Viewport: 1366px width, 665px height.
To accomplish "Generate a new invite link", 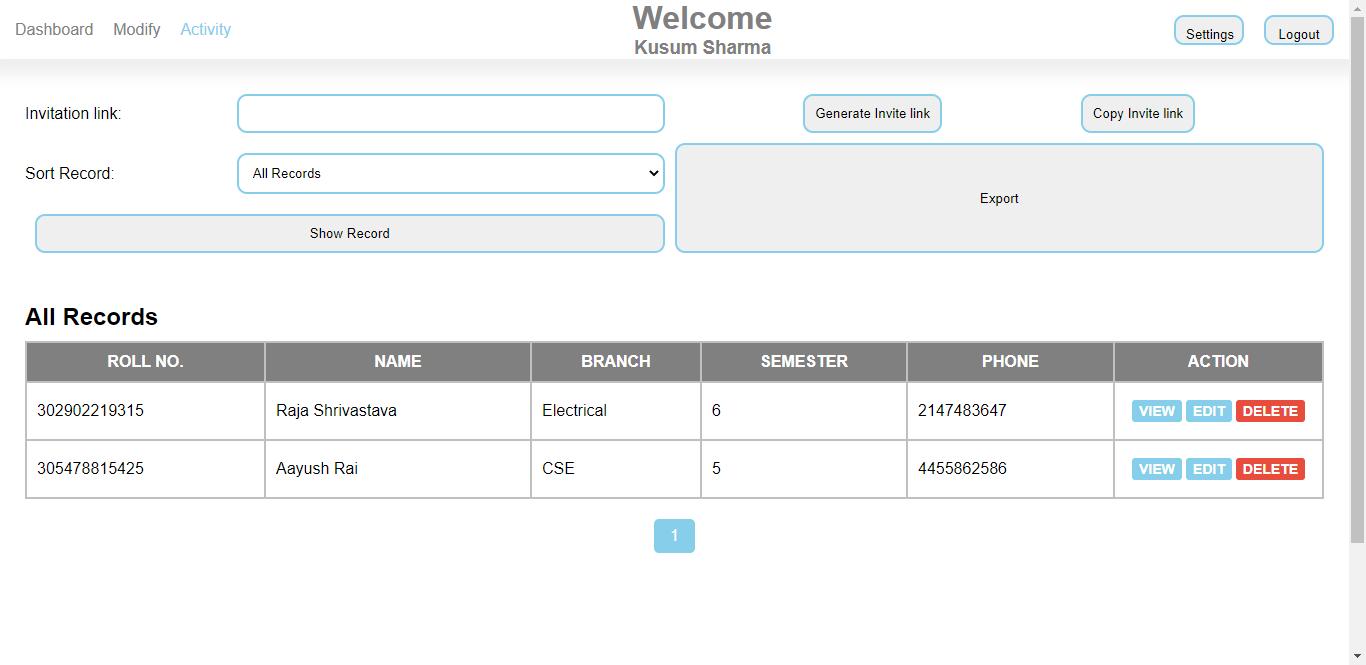I will (871, 113).
